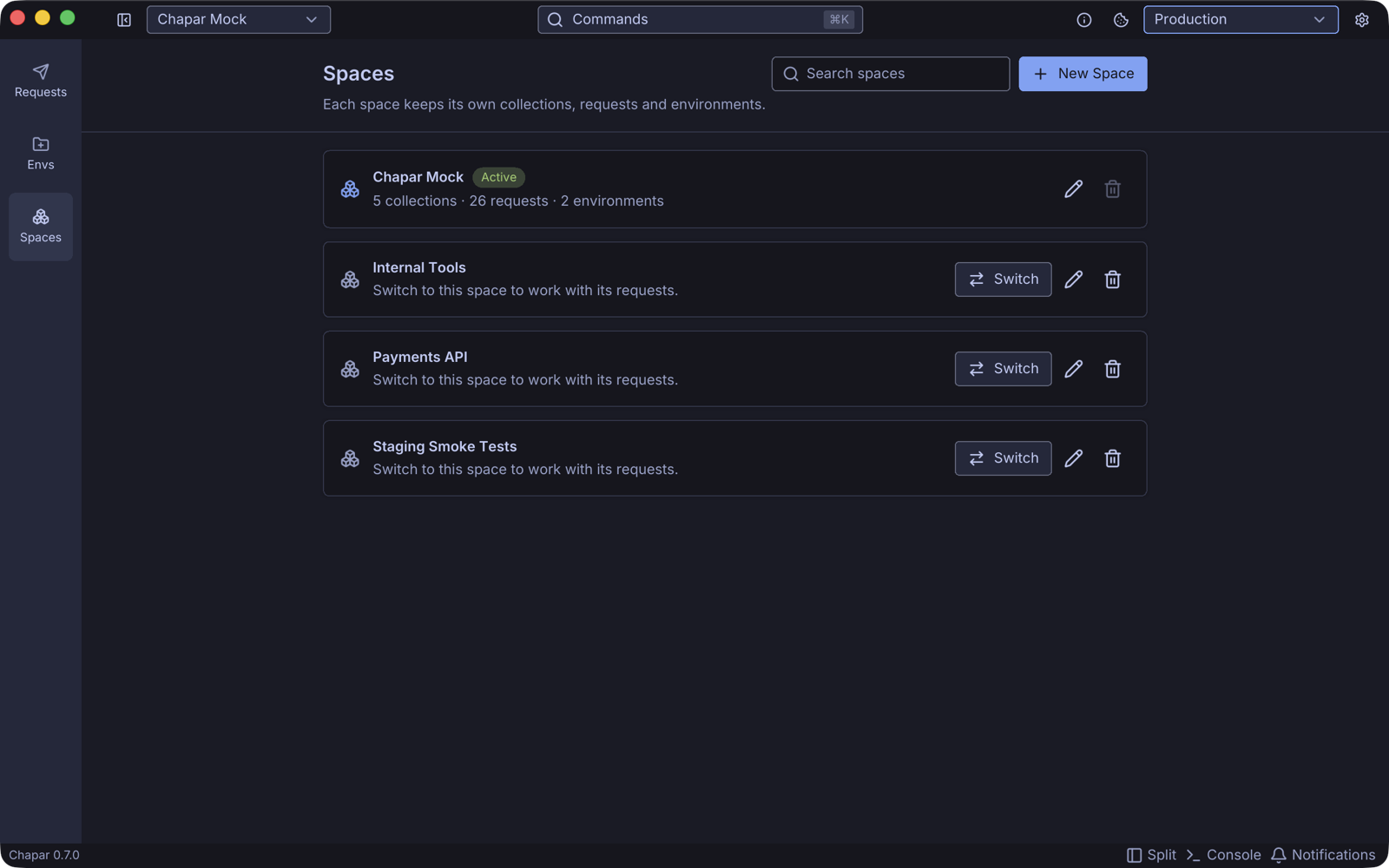Collapse the sidebar panel
Viewport: 1389px width, 868px height.
[x=124, y=20]
